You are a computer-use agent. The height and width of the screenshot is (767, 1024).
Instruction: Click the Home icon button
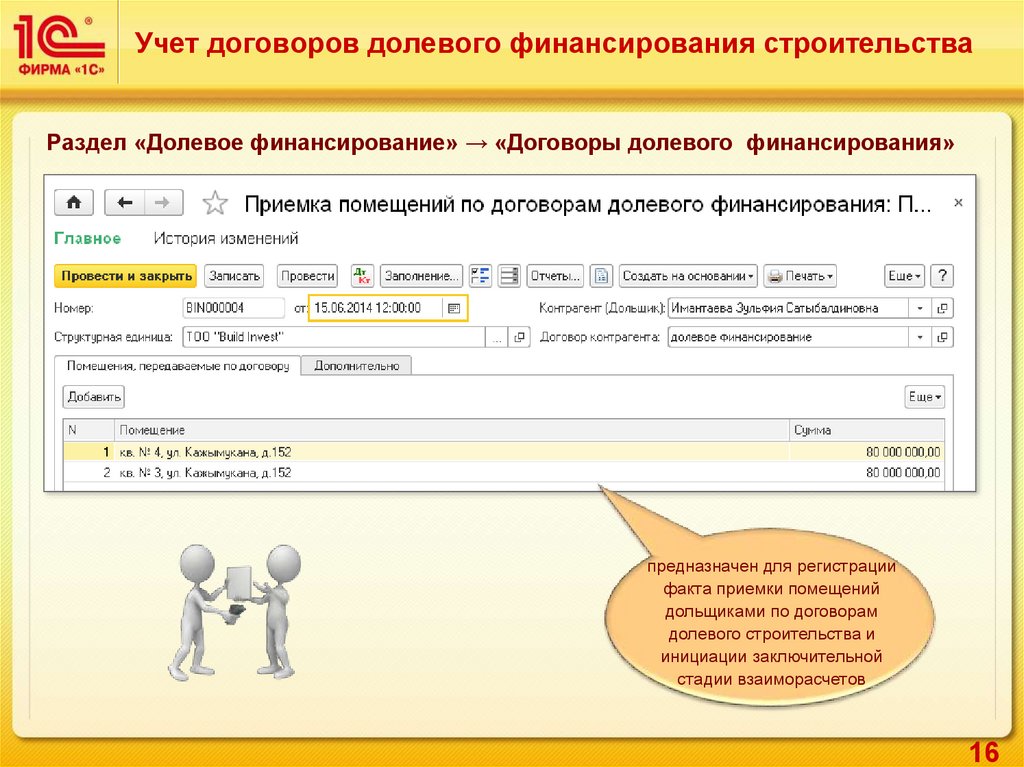tap(73, 203)
